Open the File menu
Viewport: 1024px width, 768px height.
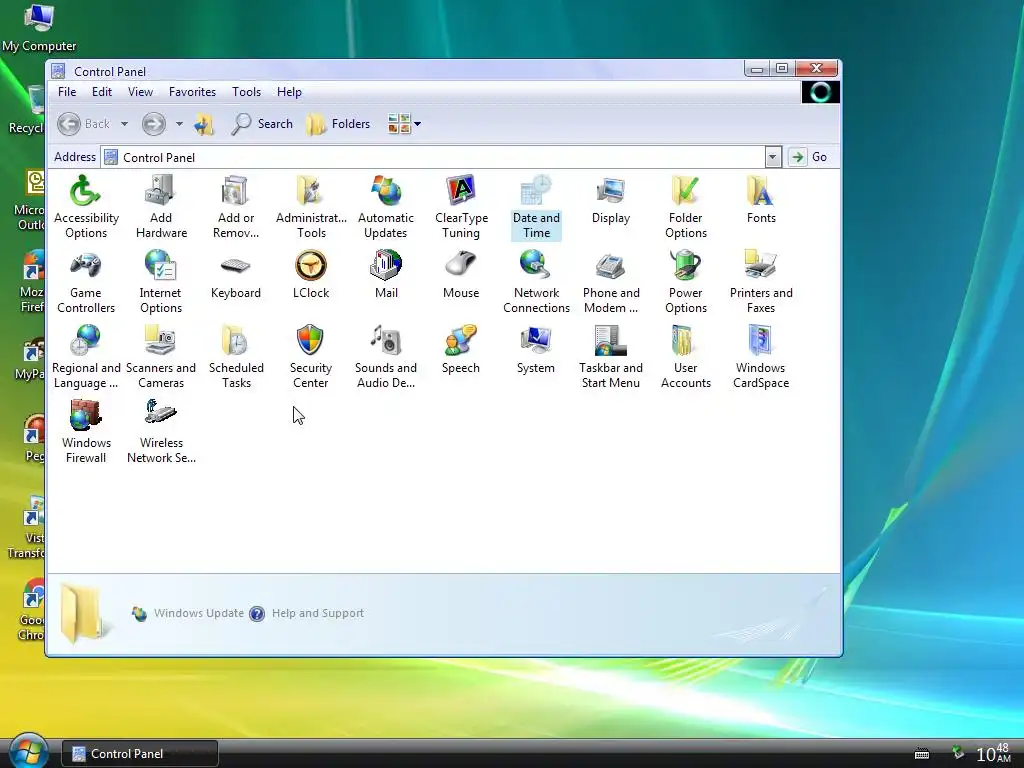point(67,92)
